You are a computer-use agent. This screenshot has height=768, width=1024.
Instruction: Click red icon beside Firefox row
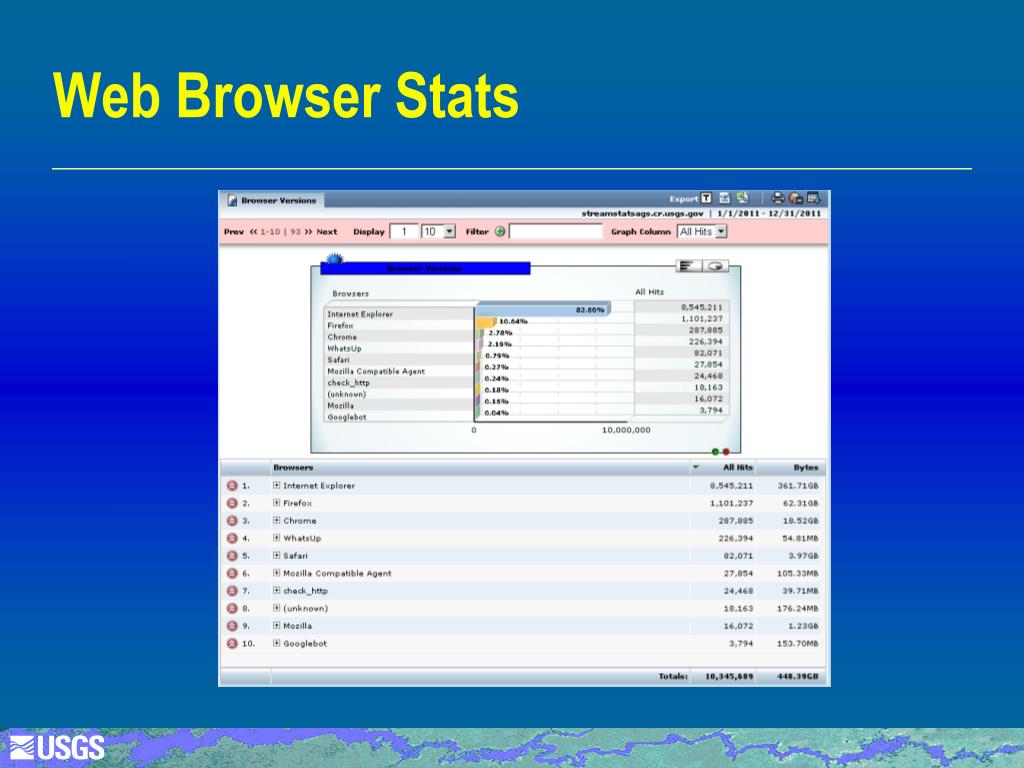pos(232,504)
